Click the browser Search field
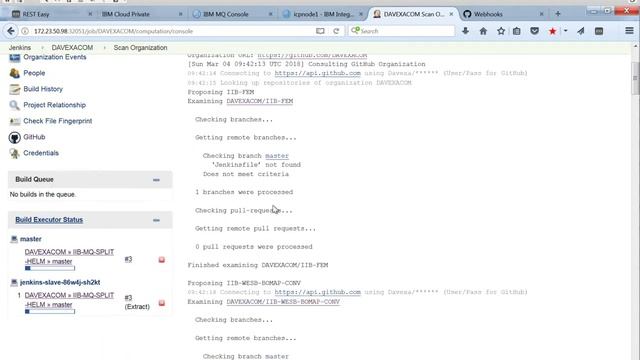The image size is (640, 360). coord(402,31)
